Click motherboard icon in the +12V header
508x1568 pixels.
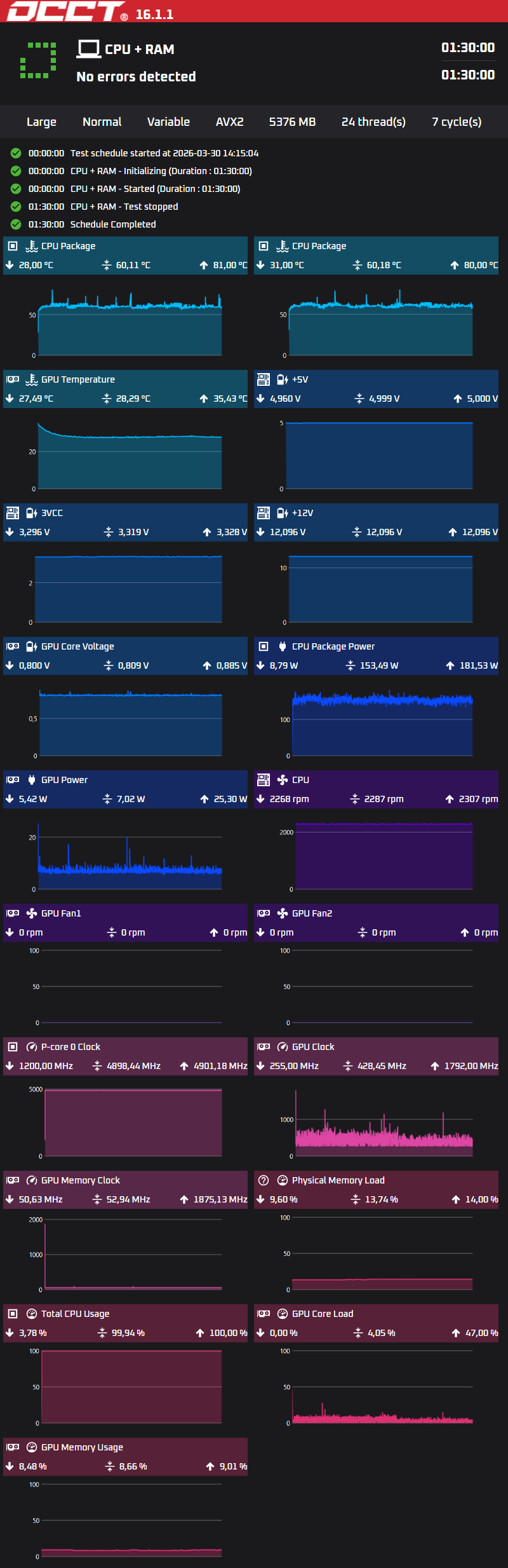[263, 513]
